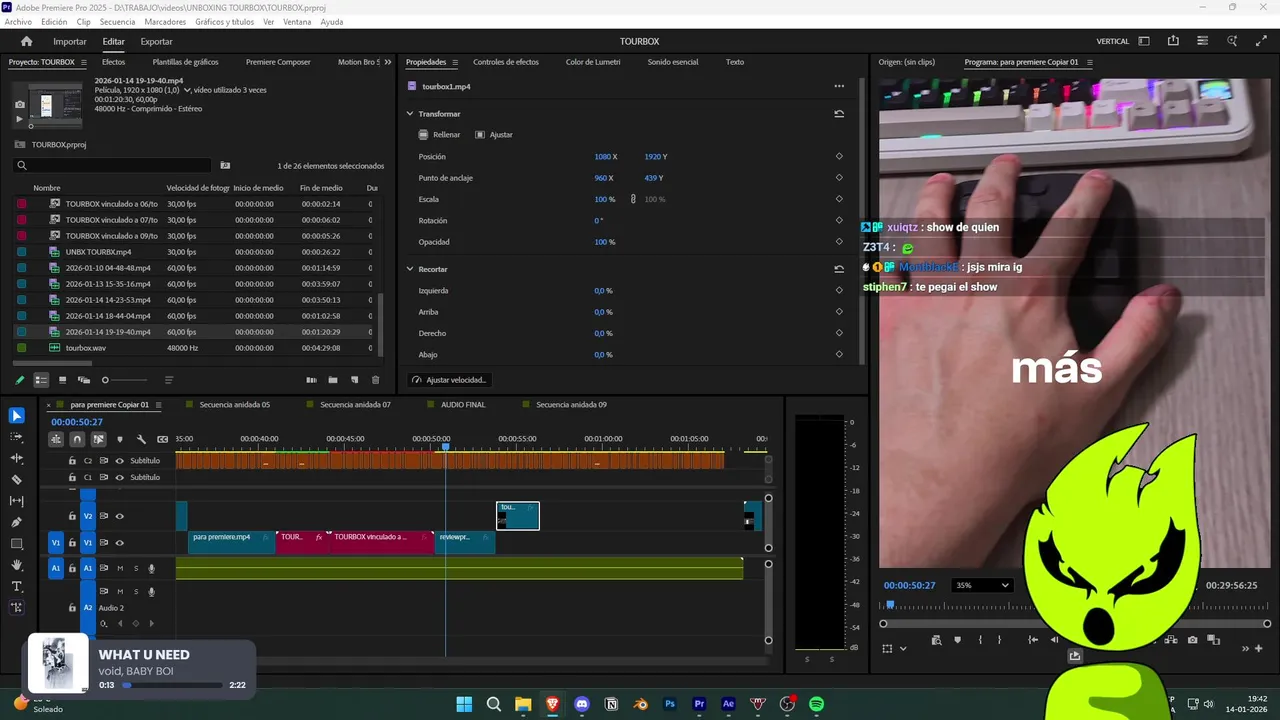Open Program monitor panel menu
Viewport: 1280px width, 720px height.
click(x=1090, y=62)
